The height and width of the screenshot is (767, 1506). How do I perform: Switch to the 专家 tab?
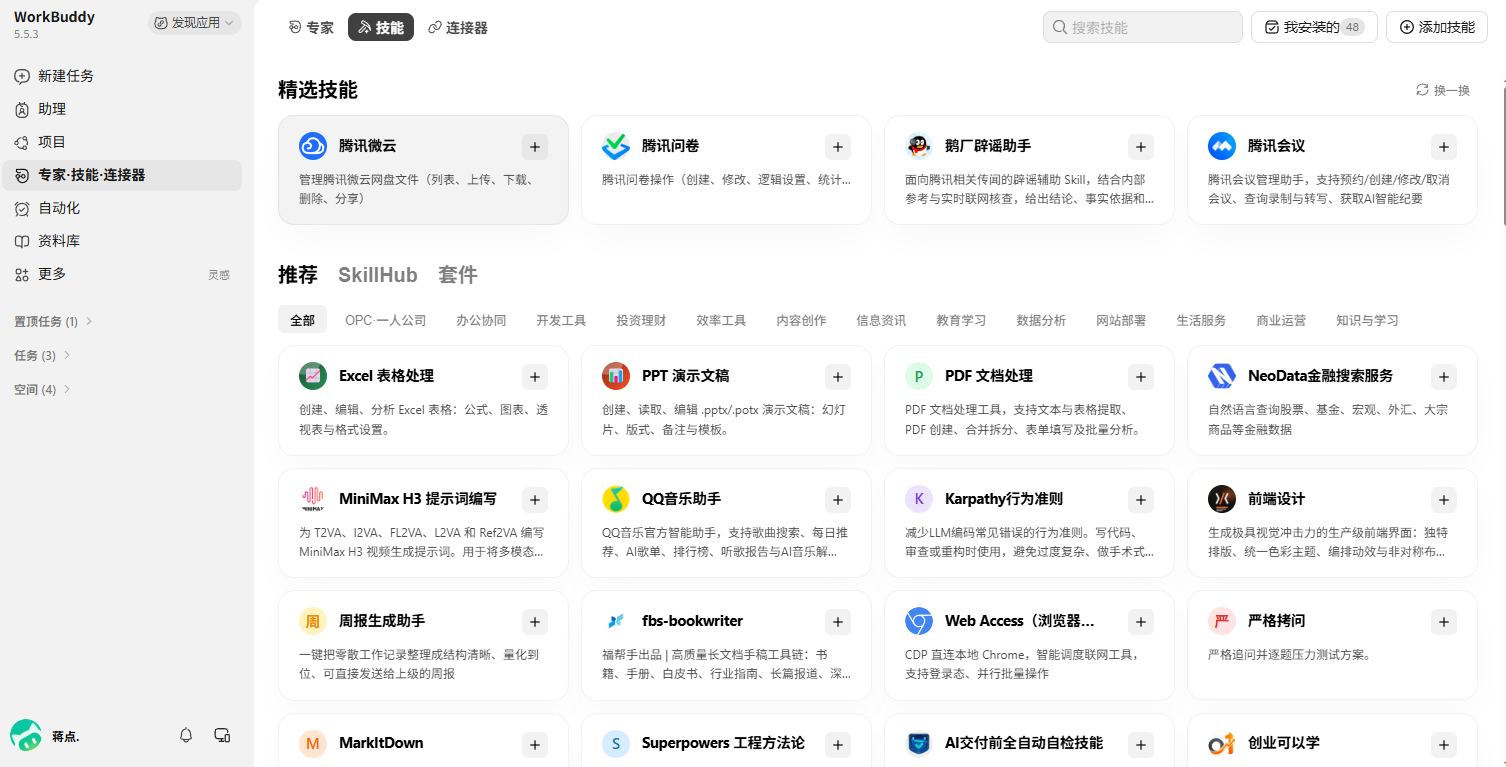pos(311,28)
